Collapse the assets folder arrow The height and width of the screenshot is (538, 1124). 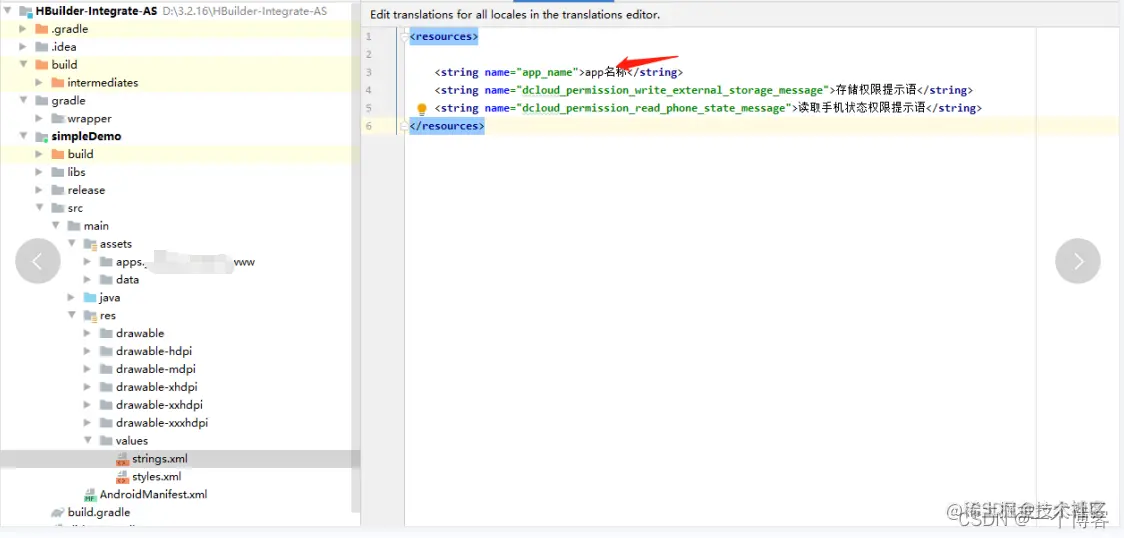(x=72, y=244)
